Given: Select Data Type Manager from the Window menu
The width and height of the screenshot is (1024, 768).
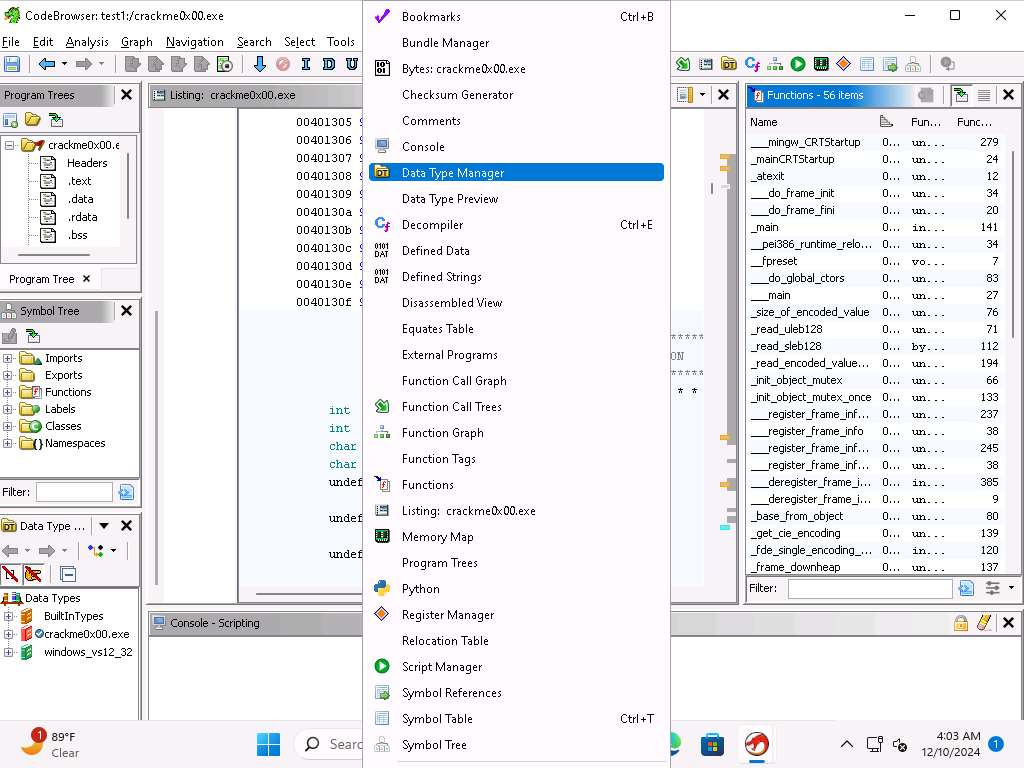Looking at the screenshot, I should click(452, 173).
